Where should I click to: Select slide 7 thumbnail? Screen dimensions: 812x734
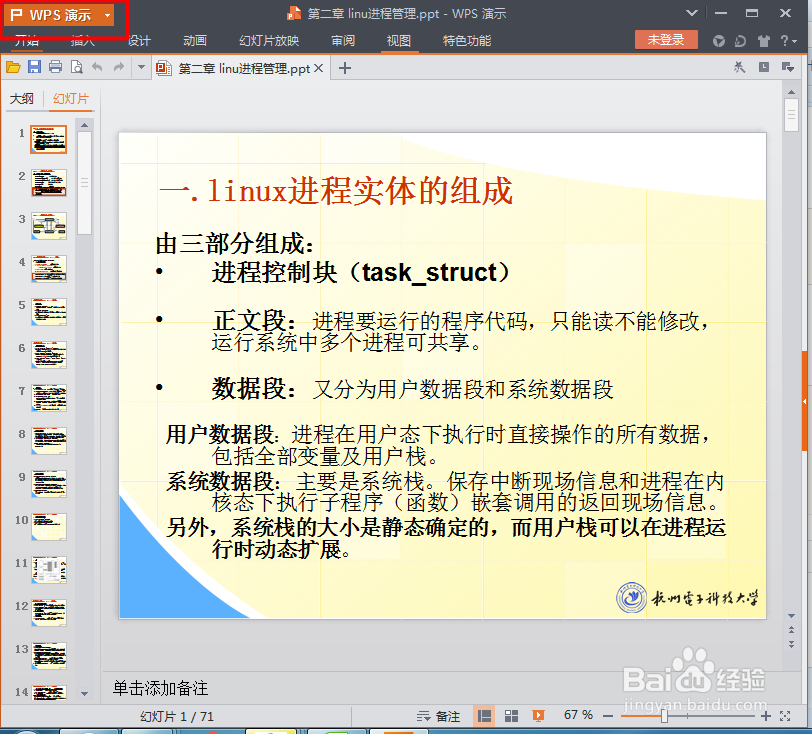point(49,398)
